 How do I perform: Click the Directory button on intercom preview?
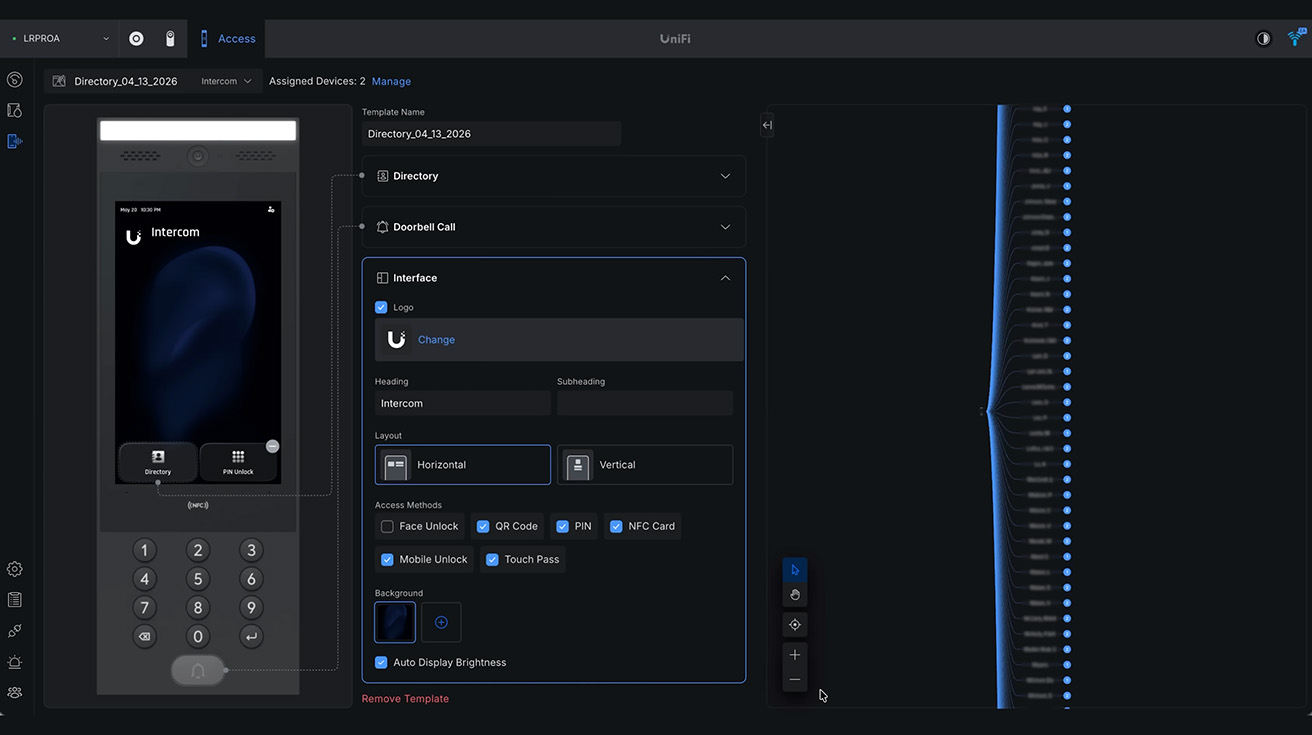(158, 462)
